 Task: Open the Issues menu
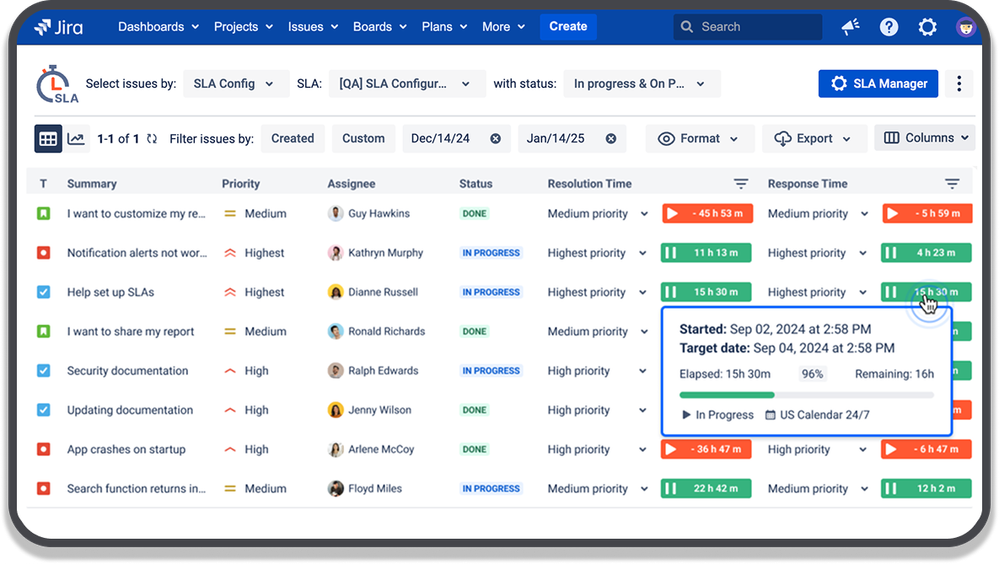click(312, 27)
